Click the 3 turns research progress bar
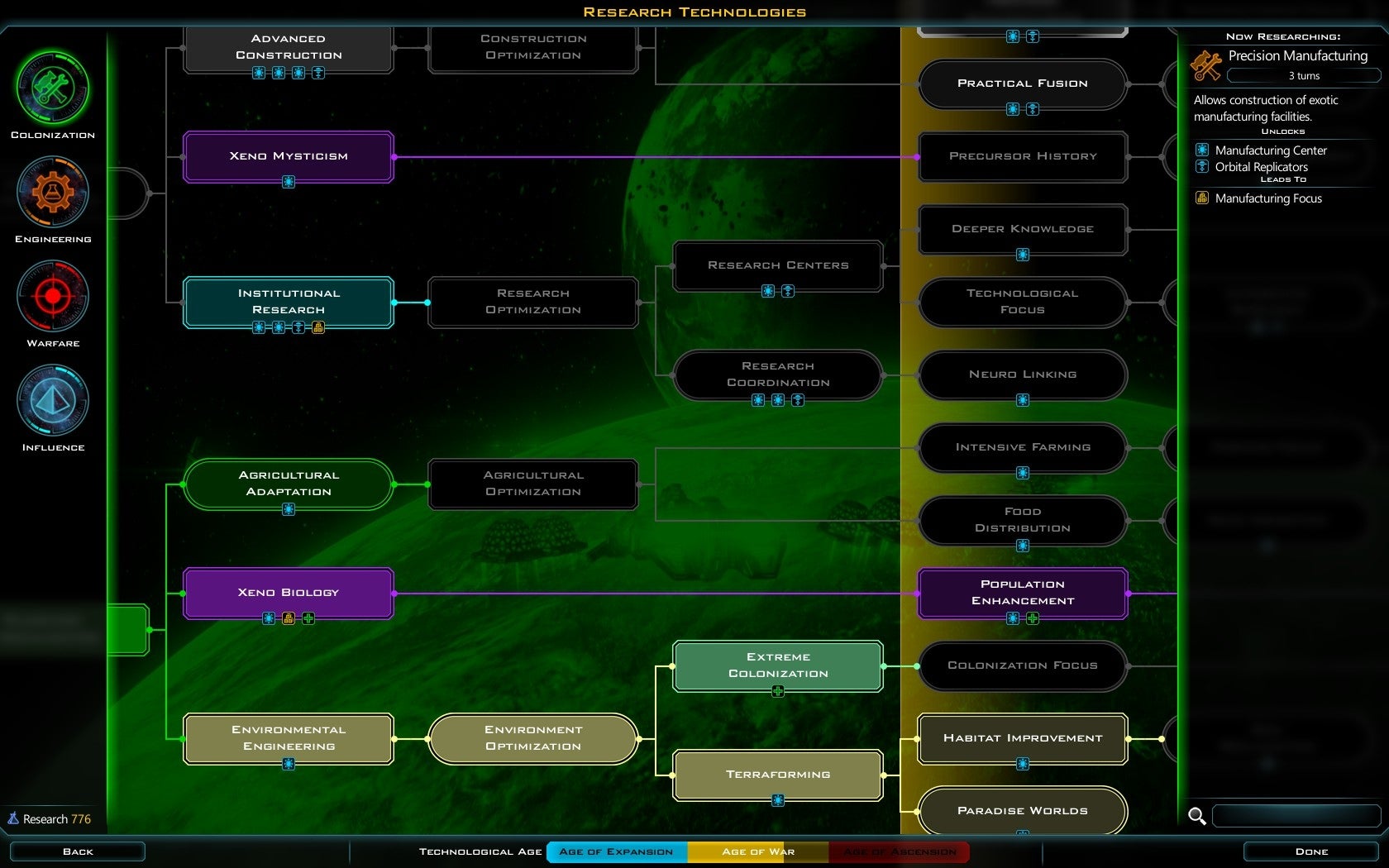 click(x=1304, y=75)
